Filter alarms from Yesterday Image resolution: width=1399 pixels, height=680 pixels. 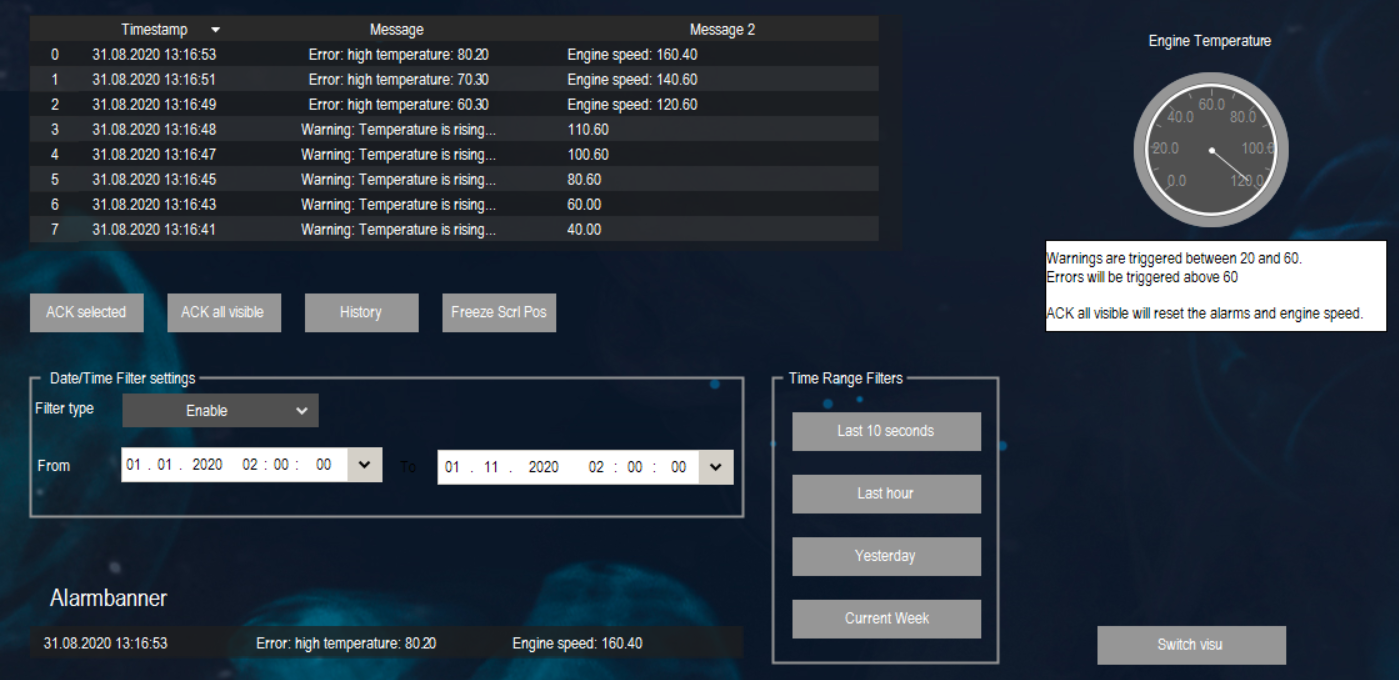pos(885,556)
